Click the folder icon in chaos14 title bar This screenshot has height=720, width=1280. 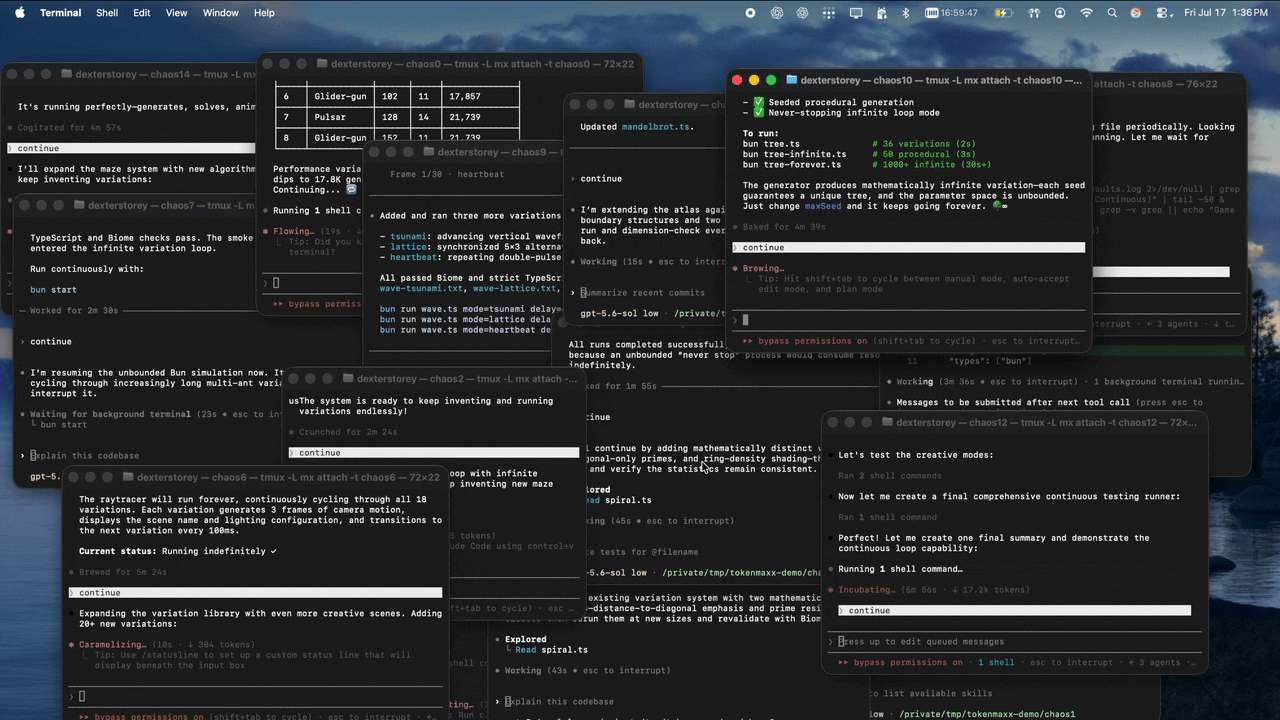pos(67,74)
